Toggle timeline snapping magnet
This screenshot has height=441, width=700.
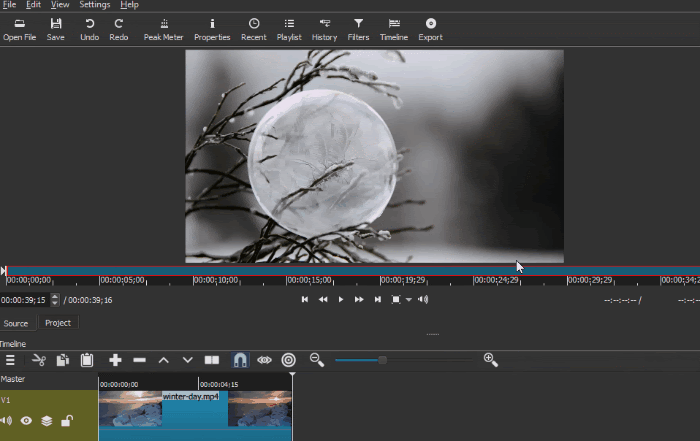[x=240, y=360]
